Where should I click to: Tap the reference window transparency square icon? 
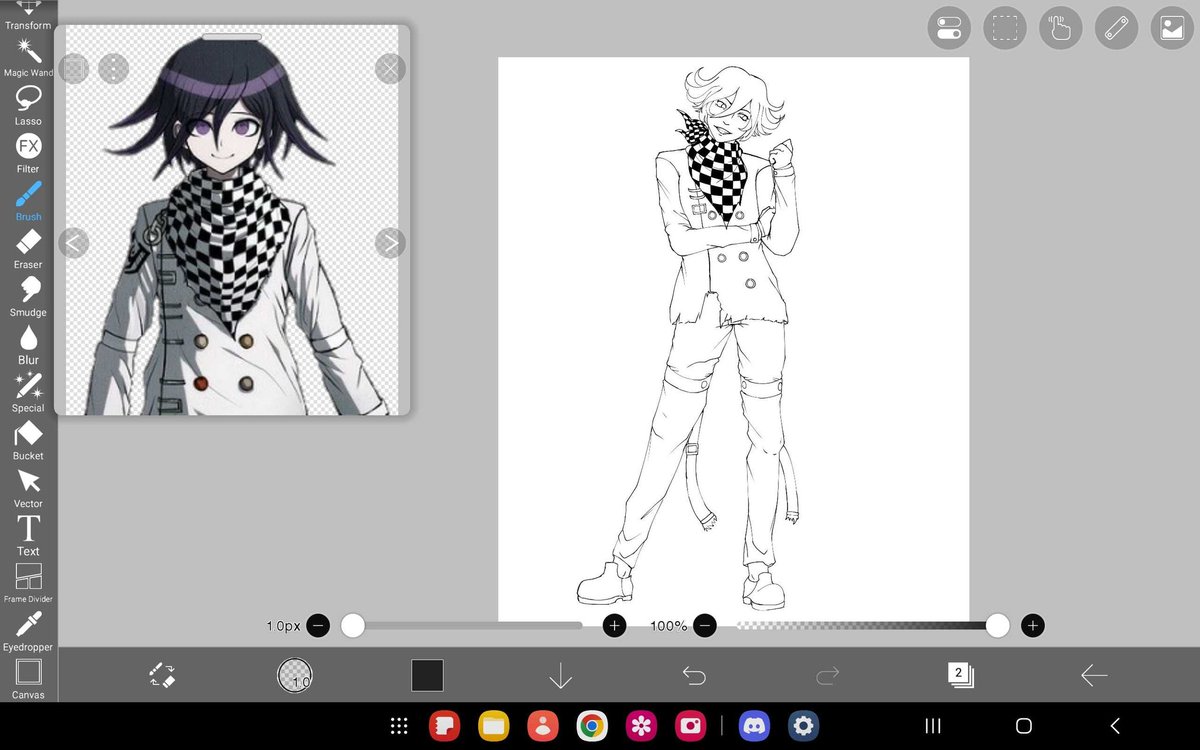coord(74,68)
